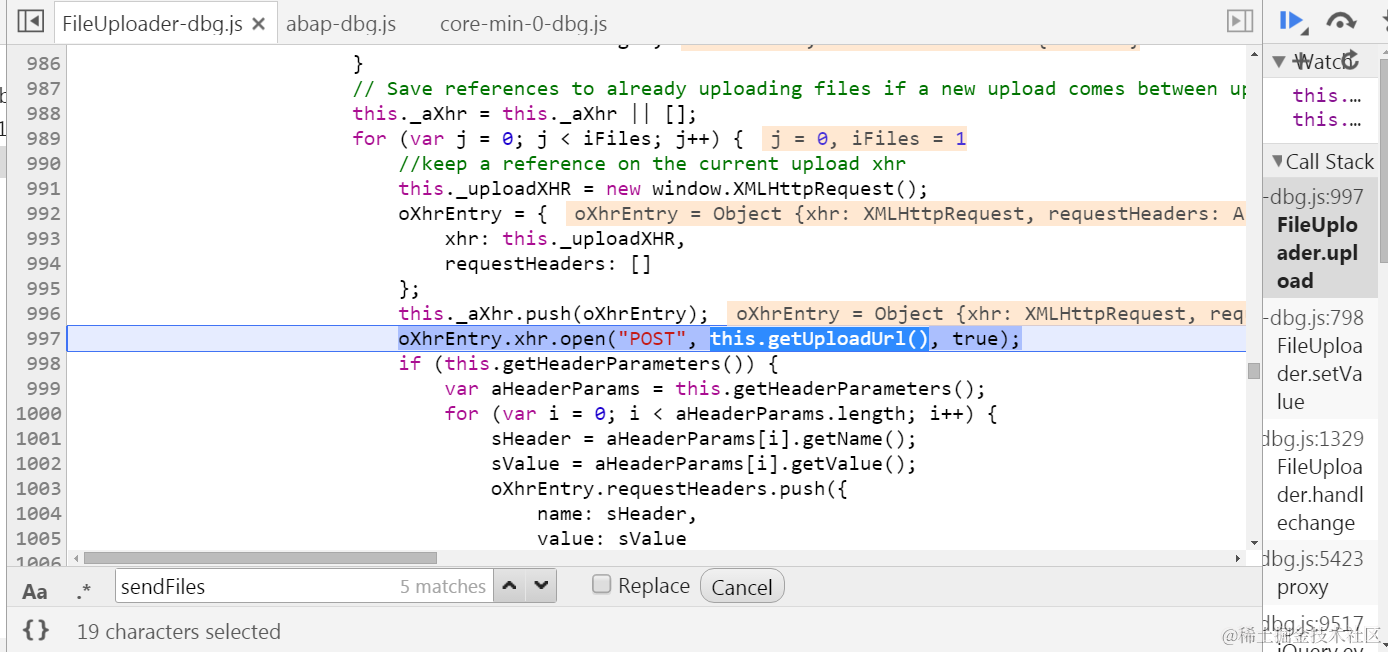
Task: Select first watch expression this.…
Action: (1327, 95)
